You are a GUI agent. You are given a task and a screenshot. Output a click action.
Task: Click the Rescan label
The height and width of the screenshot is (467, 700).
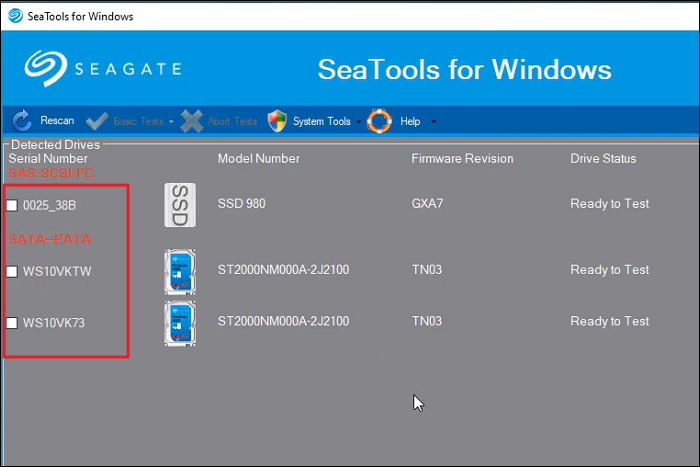[x=57, y=121]
